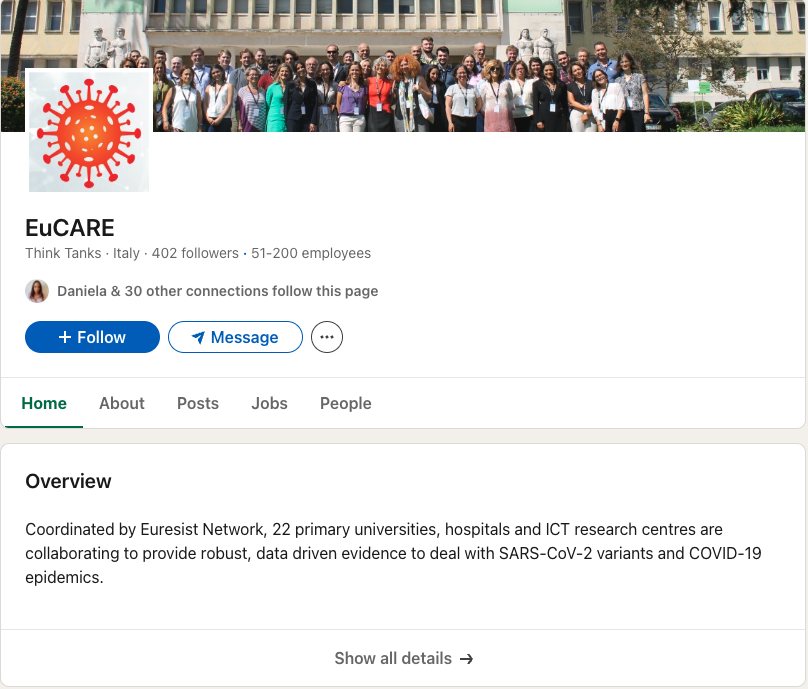Select the People tab
Screen dimensions: 808x689
[x=346, y=403]
